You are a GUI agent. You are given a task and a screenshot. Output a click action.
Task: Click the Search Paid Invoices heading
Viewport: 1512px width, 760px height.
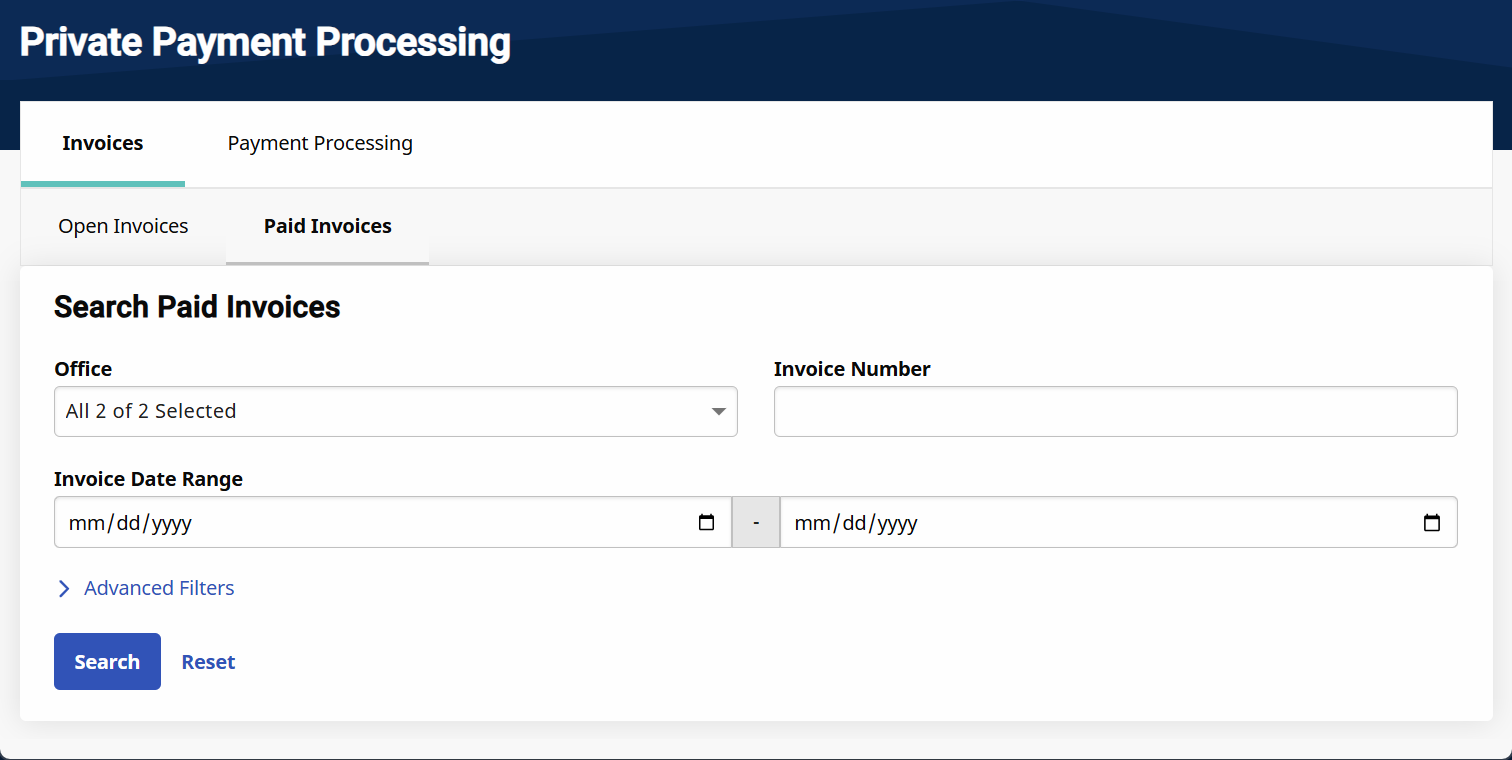pos(197,307)
